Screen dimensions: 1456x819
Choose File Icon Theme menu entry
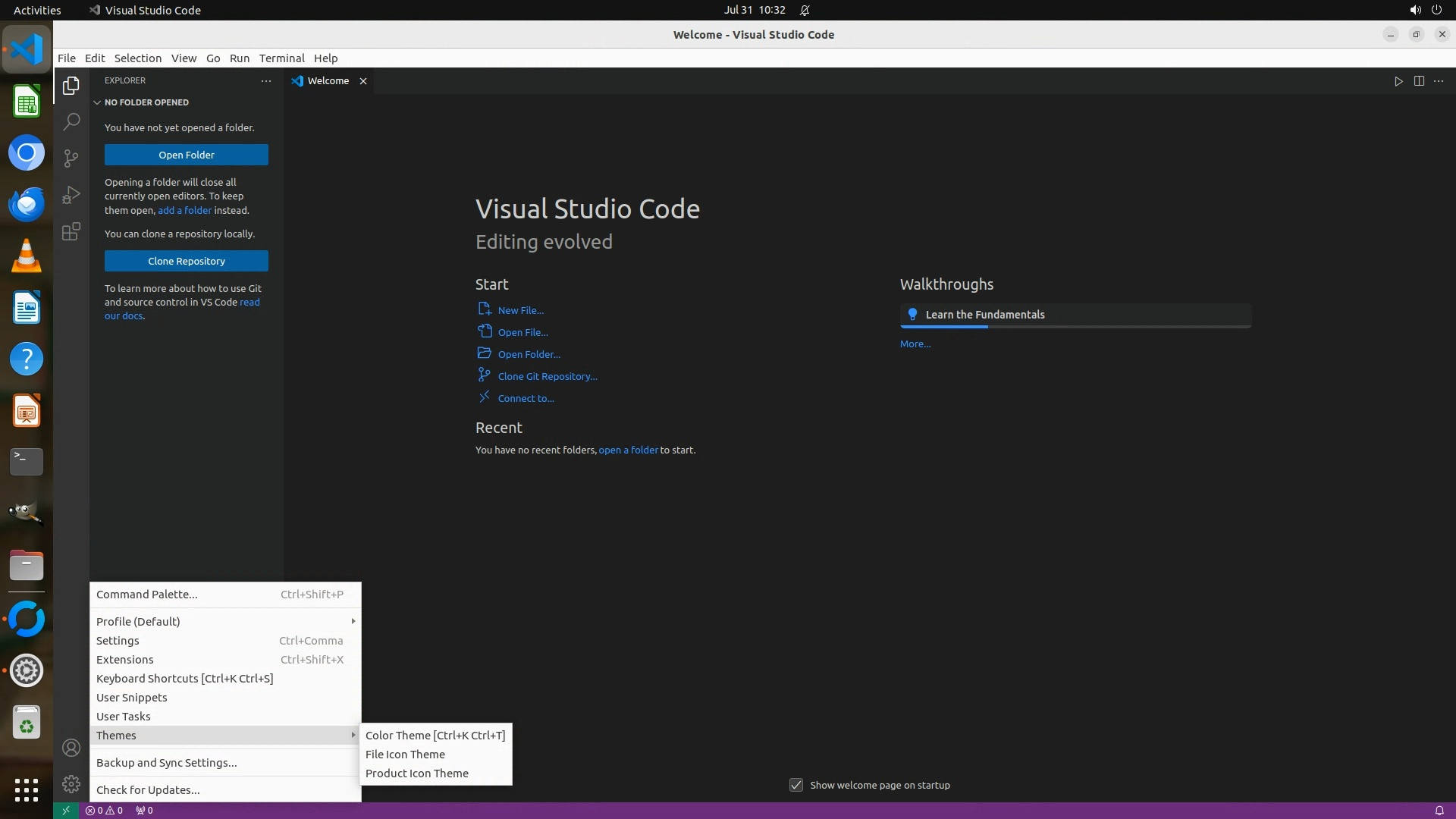[x=405, y=755]
